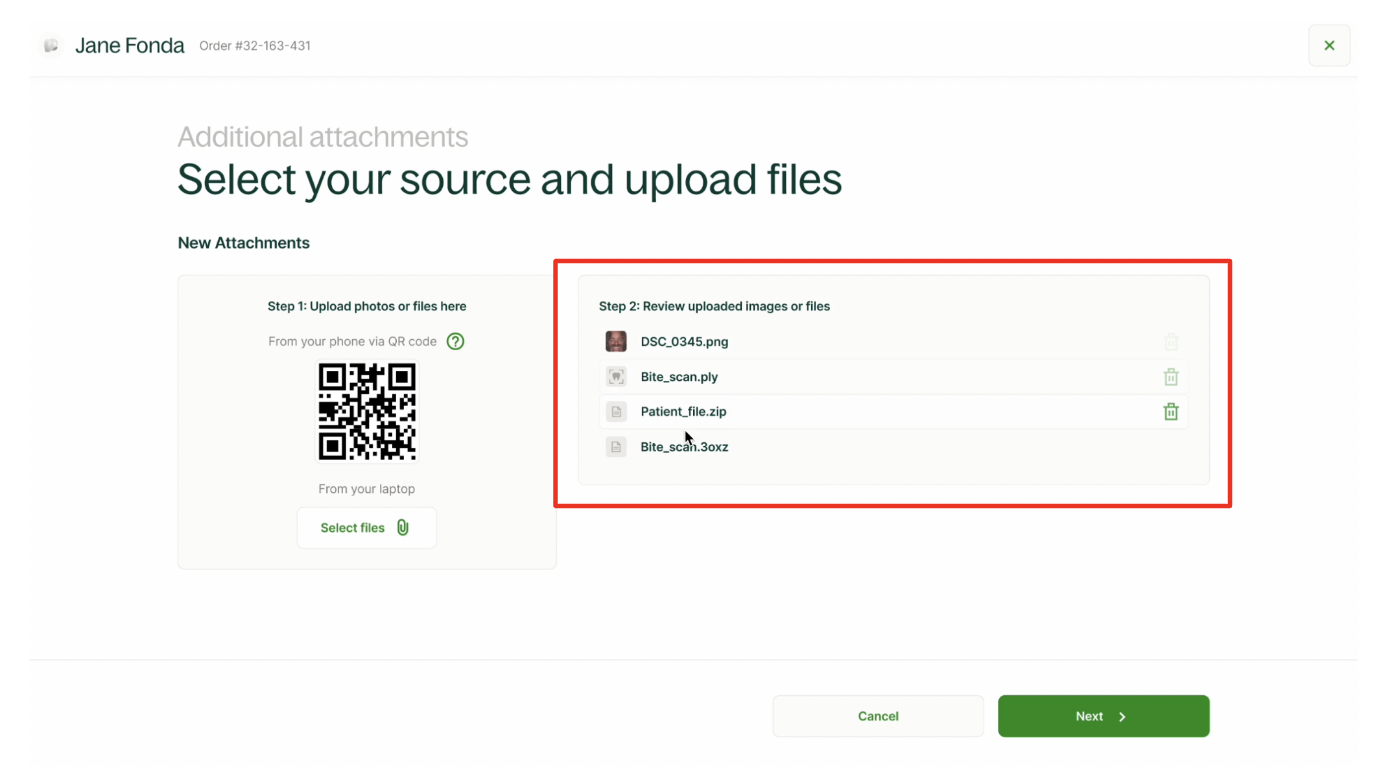Close the attachments dialog with the X
This screenshot has width=1384, height=780.
click(1329, 46)
